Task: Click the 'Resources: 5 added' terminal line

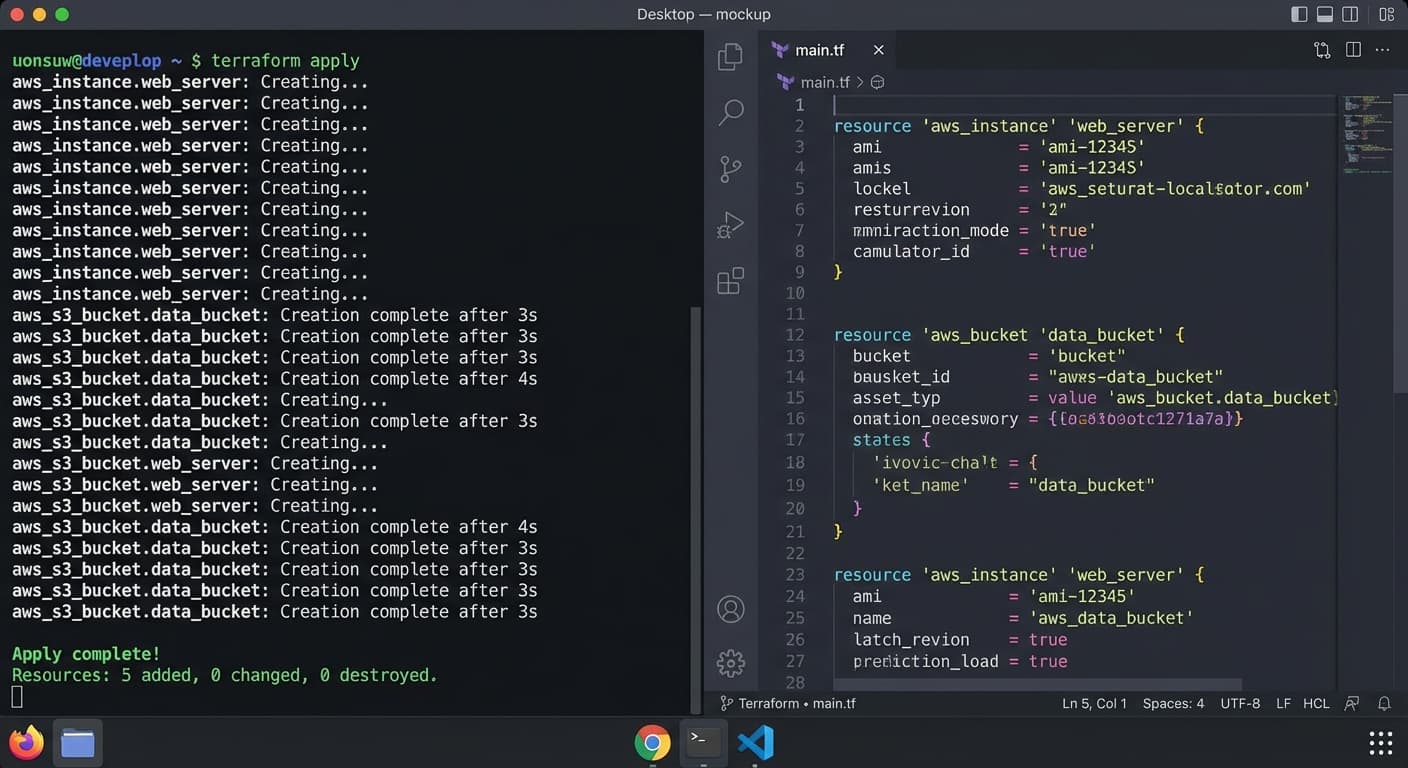Action: (225, 675)
